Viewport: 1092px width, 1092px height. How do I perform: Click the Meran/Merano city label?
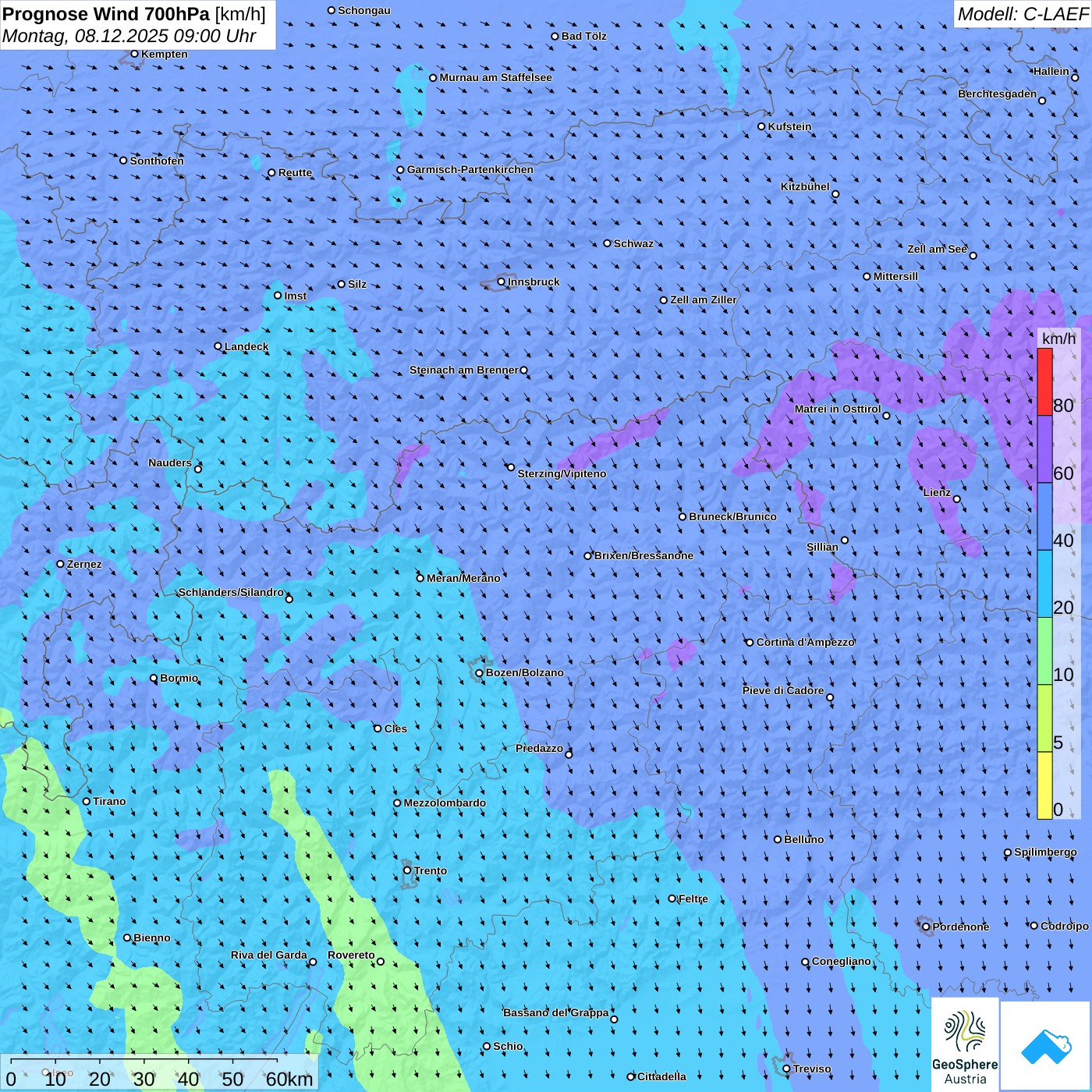(463, 578)
